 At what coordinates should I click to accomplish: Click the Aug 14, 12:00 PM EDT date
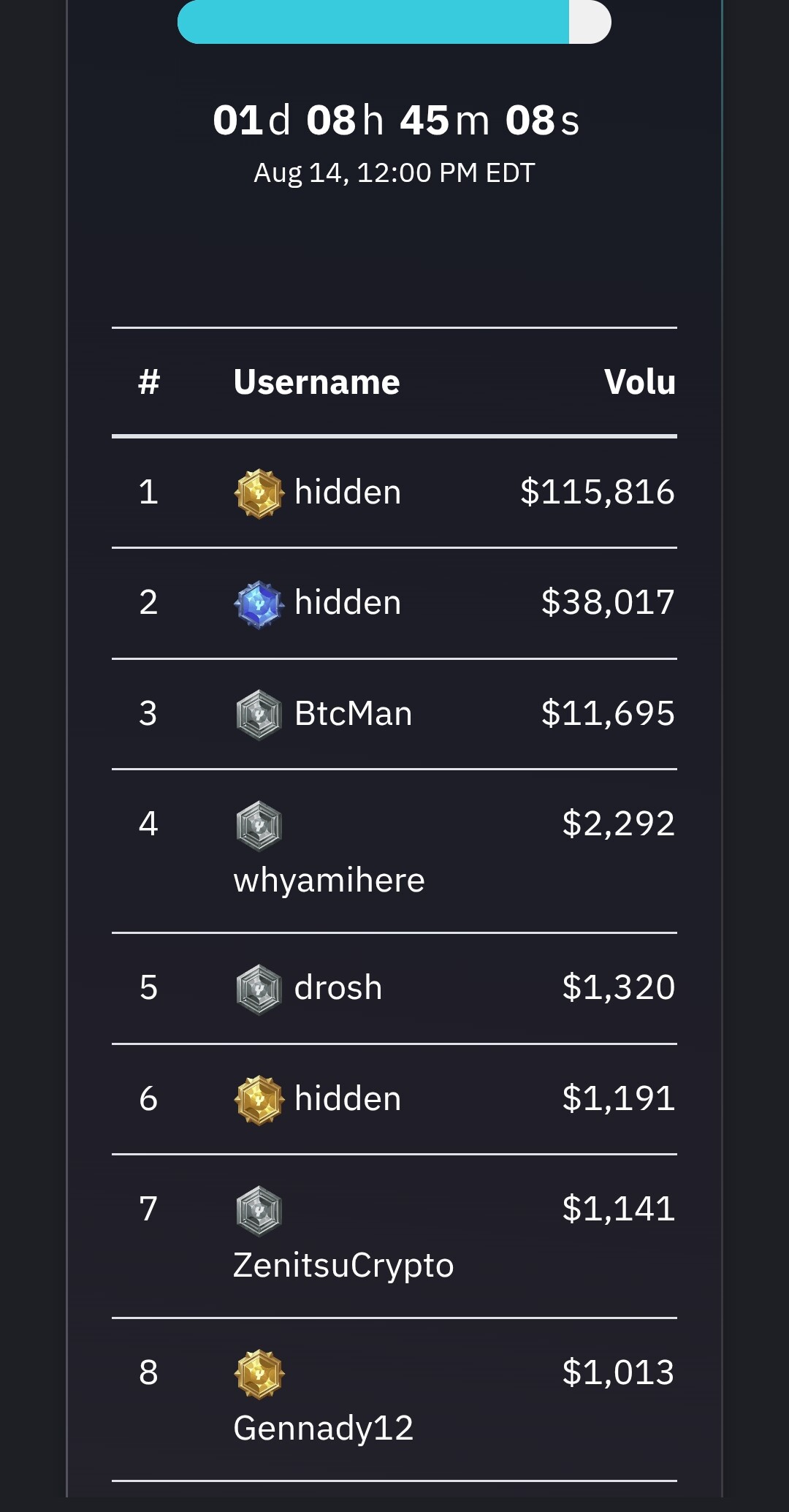coord(394,173)
